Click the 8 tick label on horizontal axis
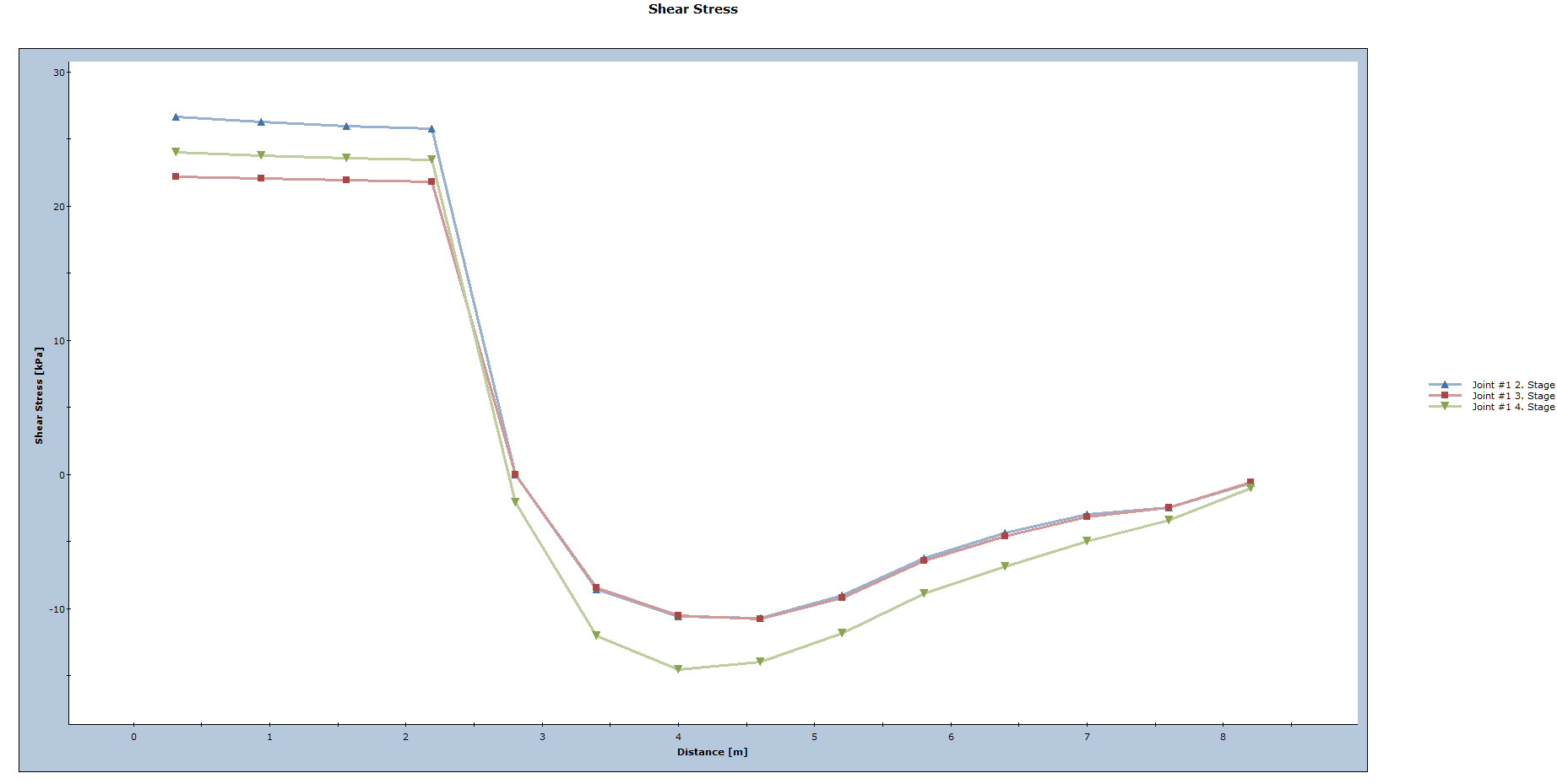Image resolution: width=1557 pixels, height=784 pixels. pos(1224,735)
